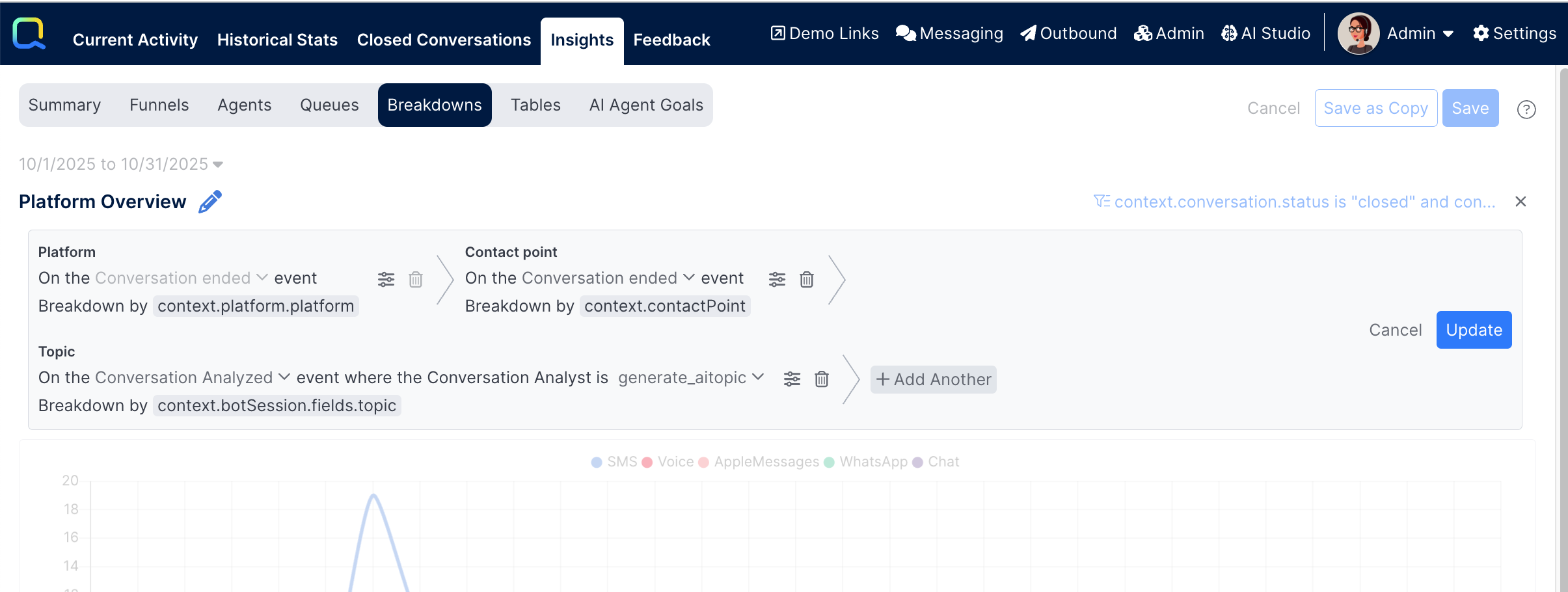The height and width of the screenshot is (592, 1568).
Task: Toggle the Chat legend entry
Action: pyautogui.click(x=936, y=462)
